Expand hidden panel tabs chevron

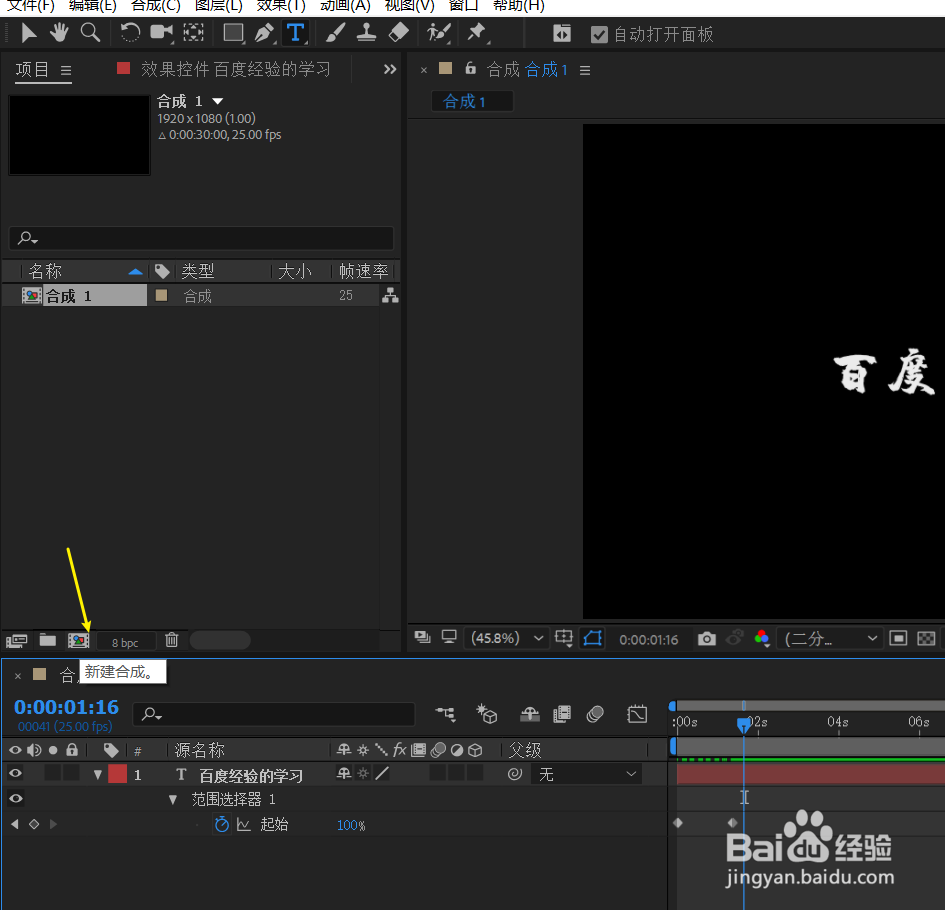click(390, 69)
